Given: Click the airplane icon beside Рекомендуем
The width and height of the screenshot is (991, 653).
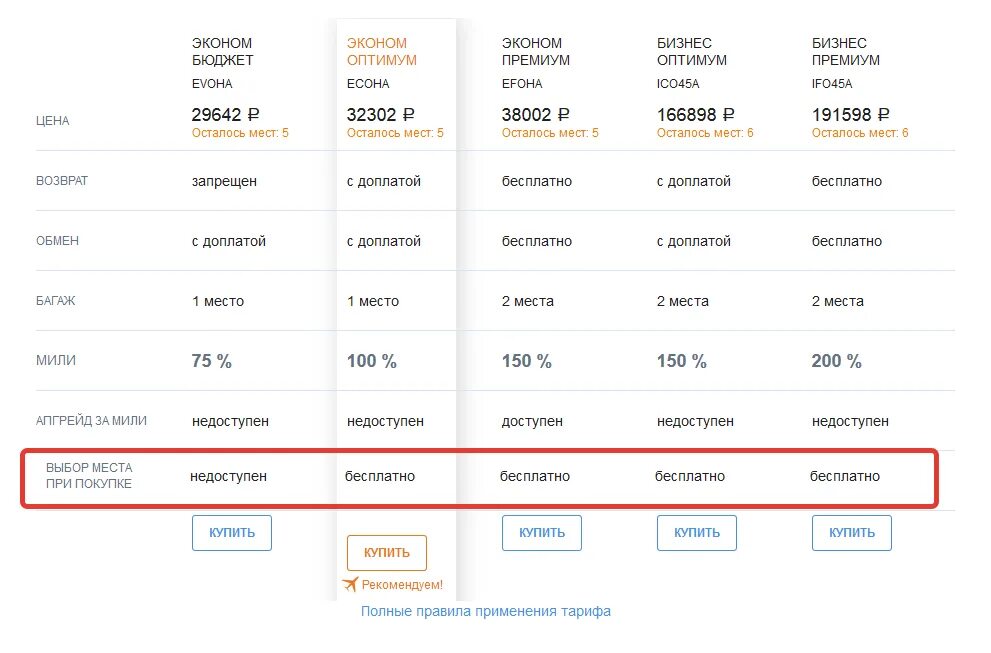Looking at the screenshot, I should (349, 584).
